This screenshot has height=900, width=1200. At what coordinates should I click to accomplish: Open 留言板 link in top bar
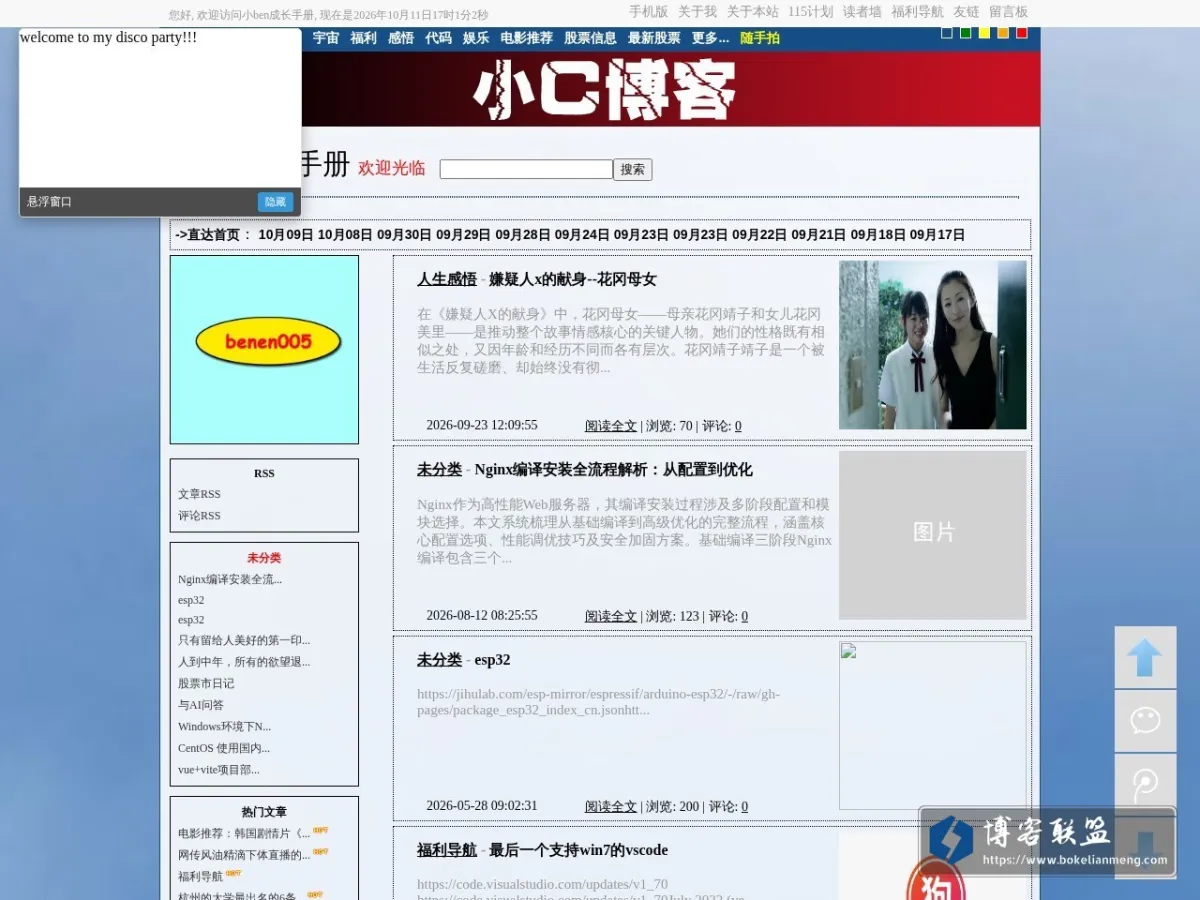click(x=1008, y=12)
